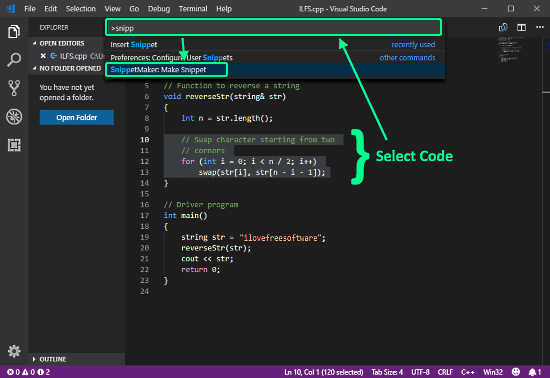Split the editor with split icon
Screen dimensions: 550x378
521,27
